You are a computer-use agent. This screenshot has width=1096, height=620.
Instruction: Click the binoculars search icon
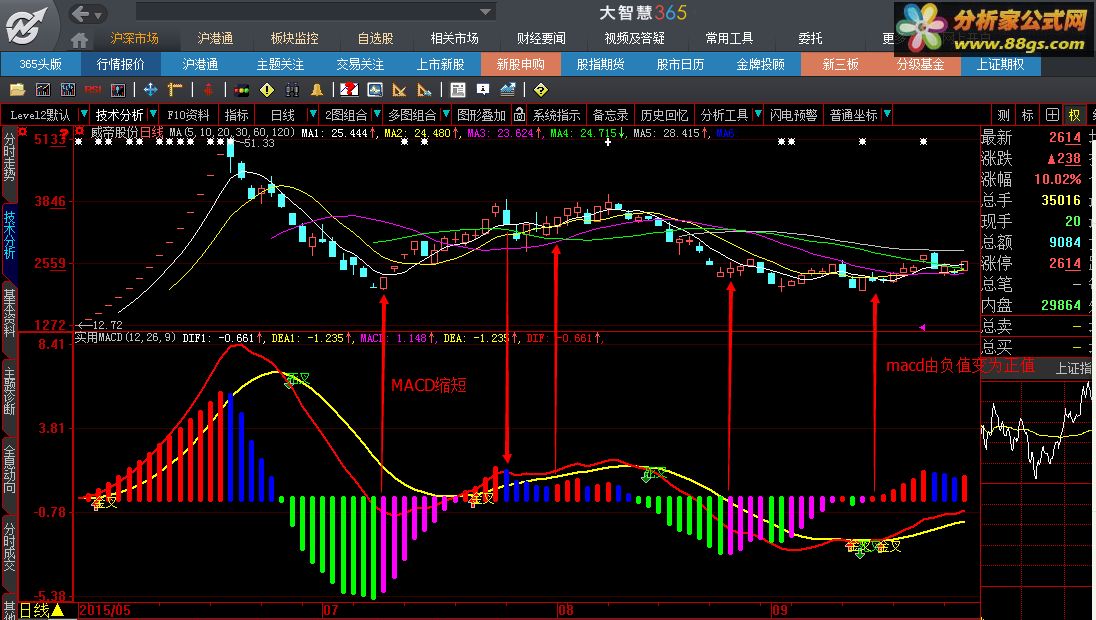click(292, 89)
